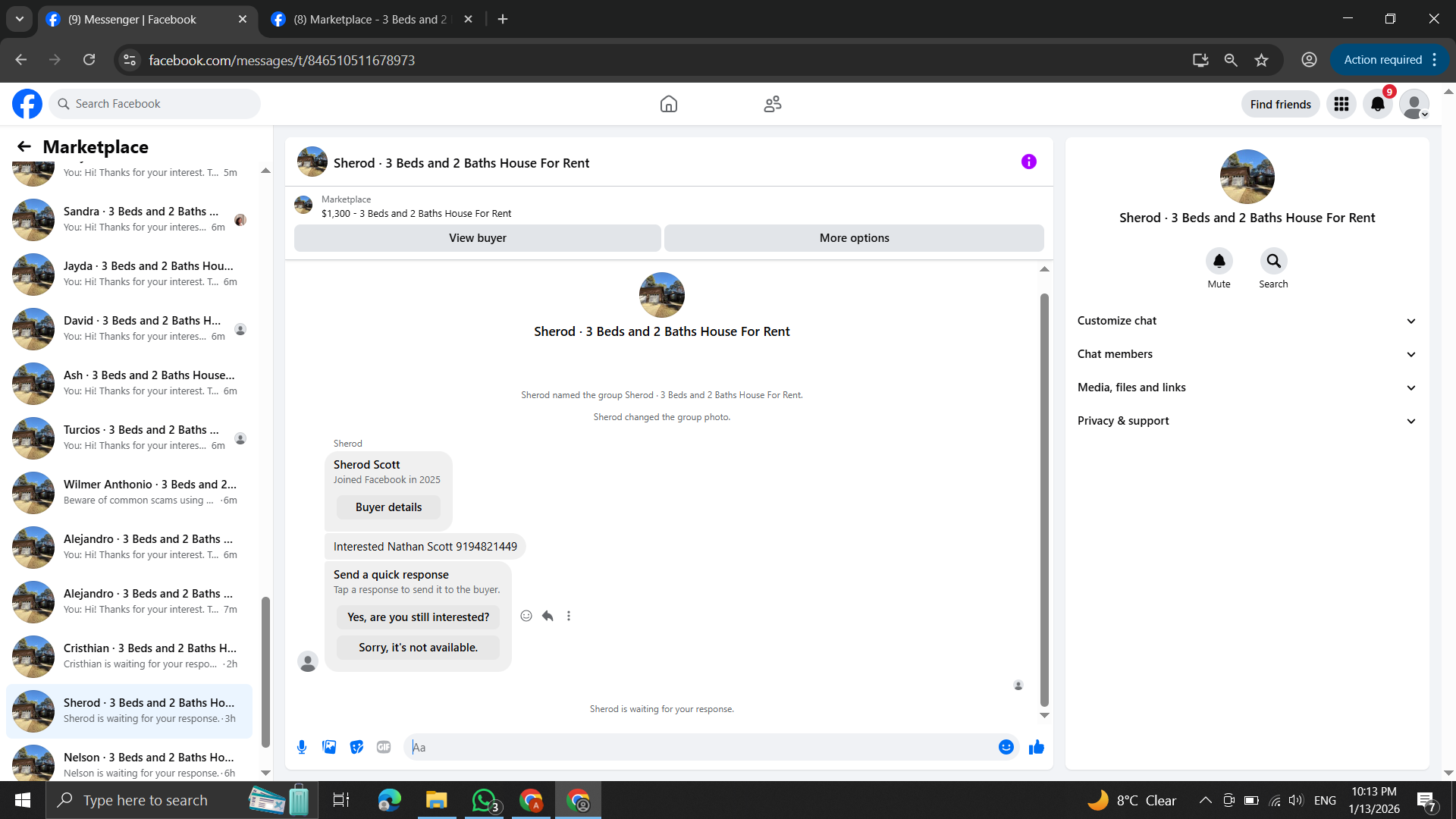Click the purple conversation info icon
1456x819 pixels.
tap(1028, 162)
